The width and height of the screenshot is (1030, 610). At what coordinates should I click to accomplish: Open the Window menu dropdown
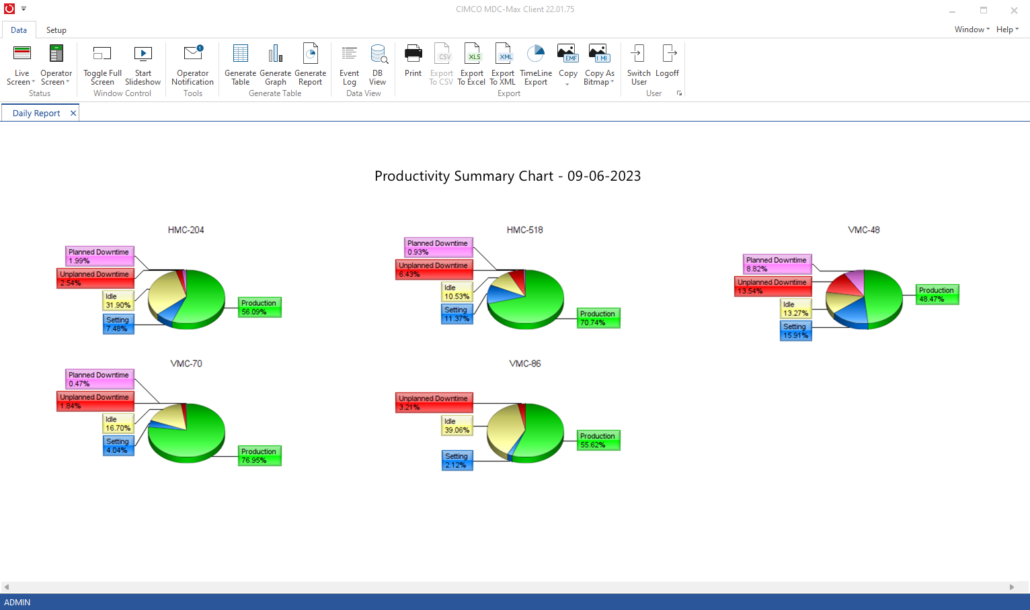(x=972, y=30)
